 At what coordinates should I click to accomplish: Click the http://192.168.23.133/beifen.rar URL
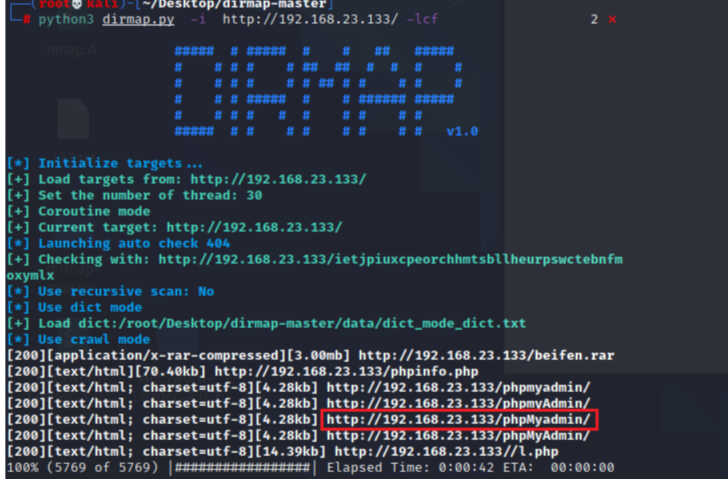pos(486,356)
